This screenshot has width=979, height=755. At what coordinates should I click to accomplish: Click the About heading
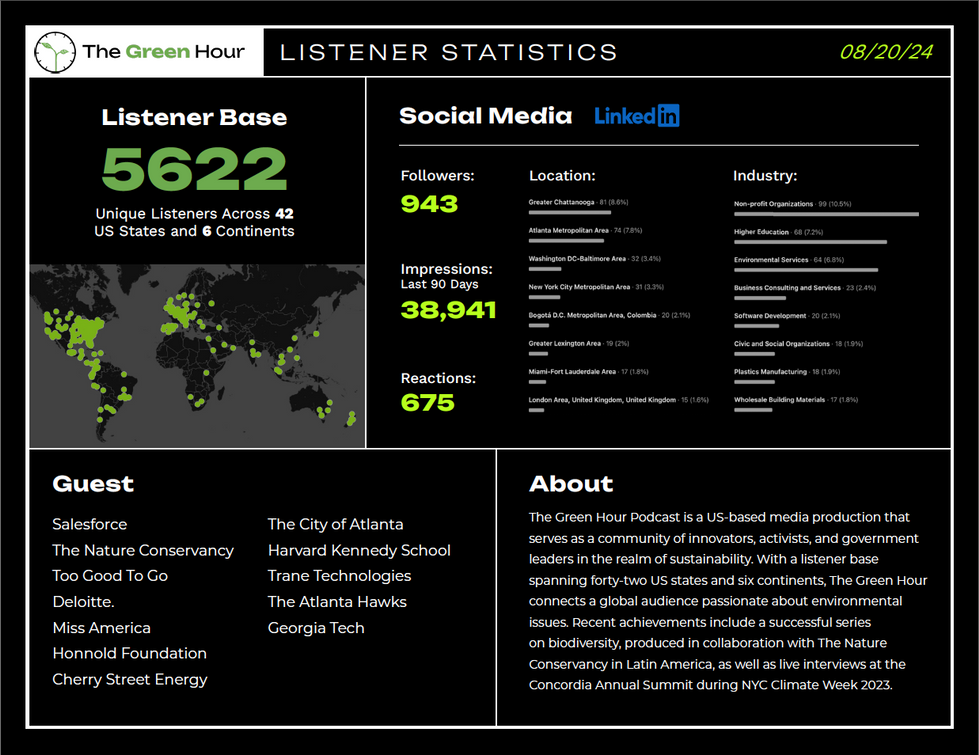[x=571, y=484]
